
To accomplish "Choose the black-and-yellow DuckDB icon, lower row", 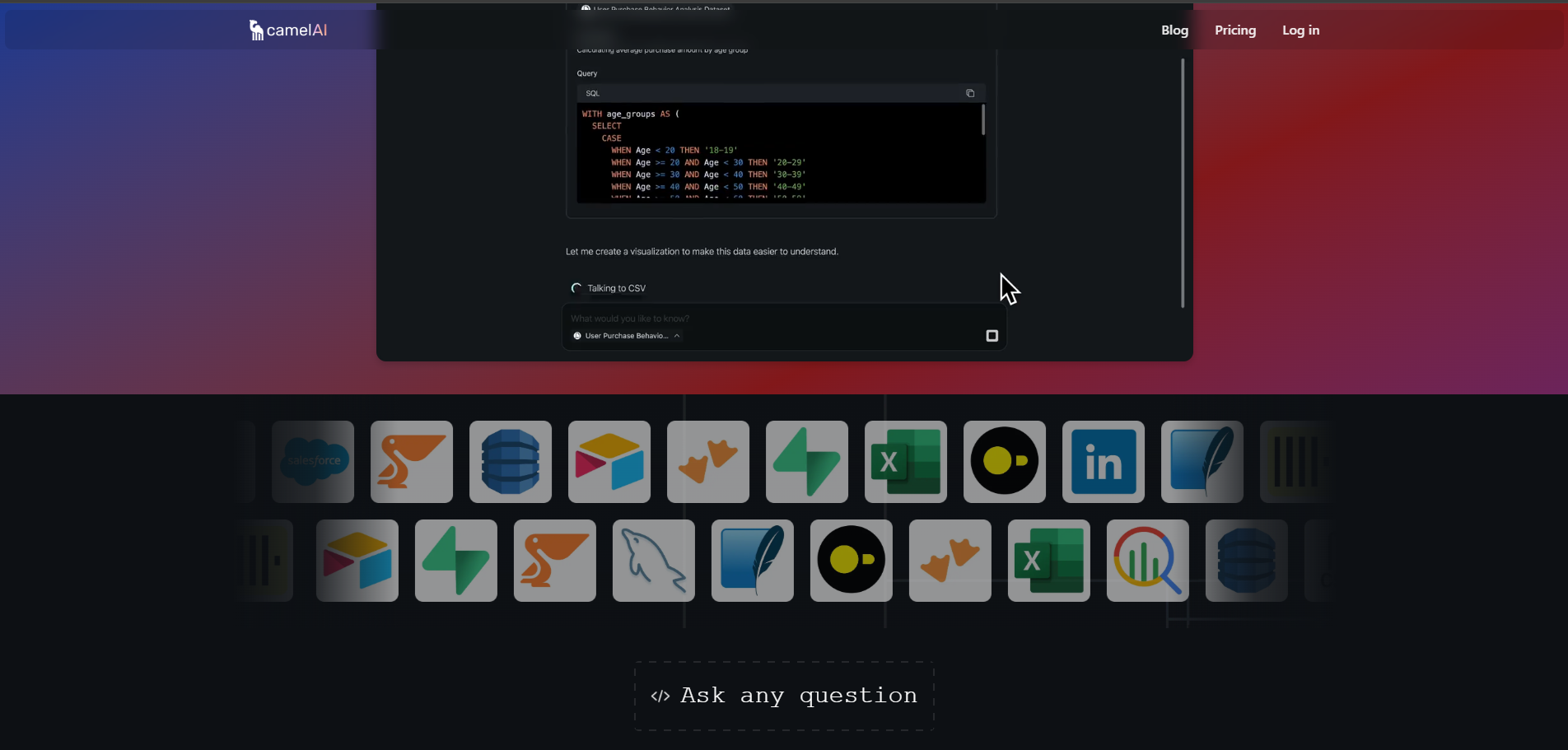I will click(852, 561).
